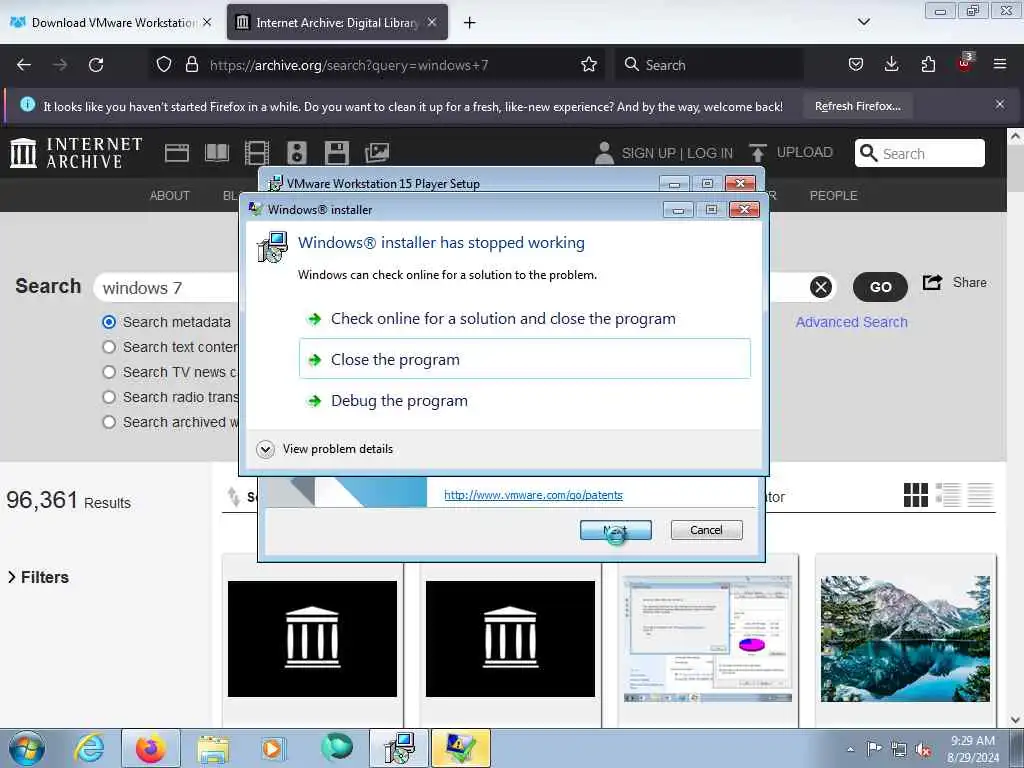Open Software floppy icon in Archive nav
The height and width of the screenshot is (768, 1024).
pos(337,153)
